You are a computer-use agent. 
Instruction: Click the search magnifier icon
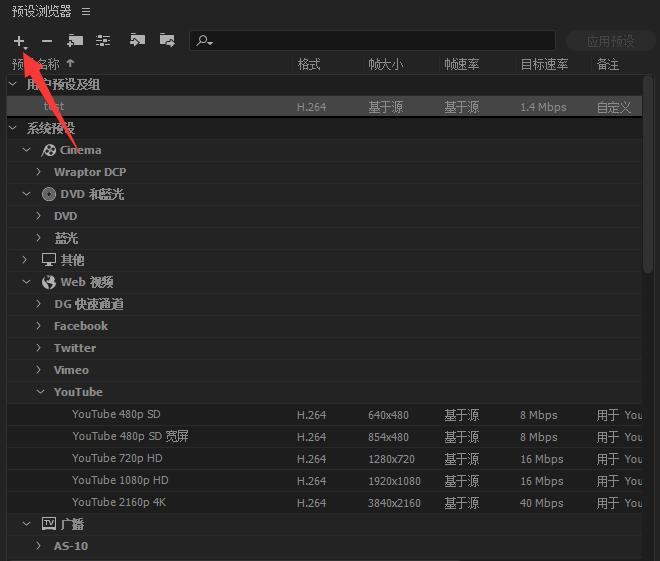point(204,41)
